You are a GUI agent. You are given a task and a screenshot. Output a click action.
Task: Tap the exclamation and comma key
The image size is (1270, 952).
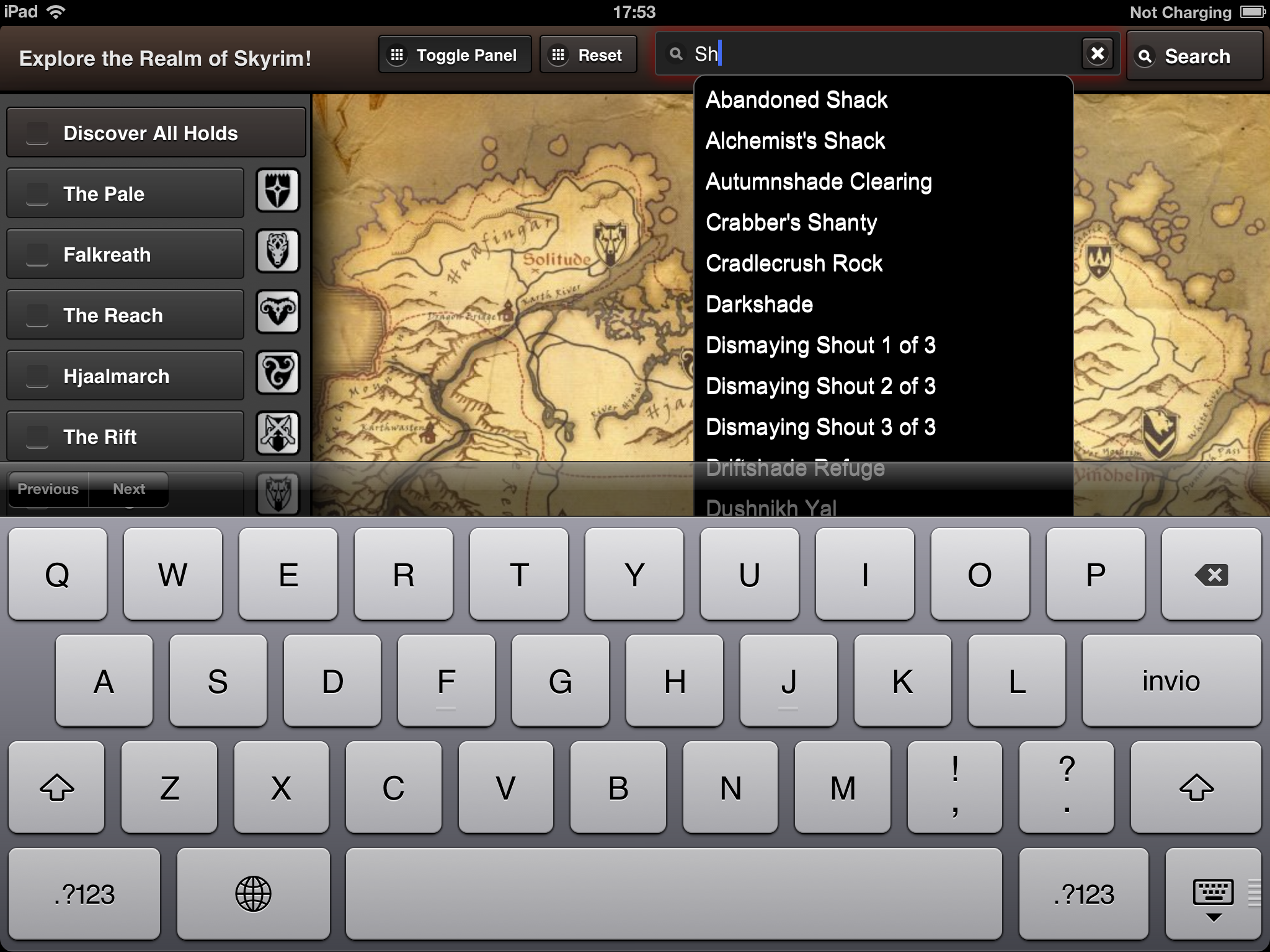click(954, 787)
